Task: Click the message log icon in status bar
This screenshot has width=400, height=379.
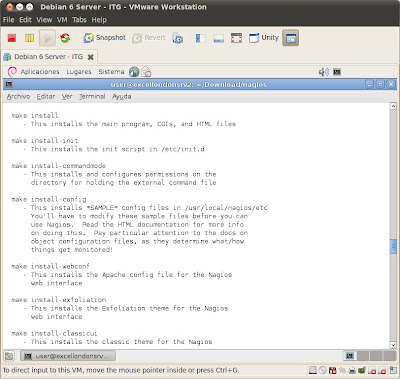Action: (x=393, y=370)
